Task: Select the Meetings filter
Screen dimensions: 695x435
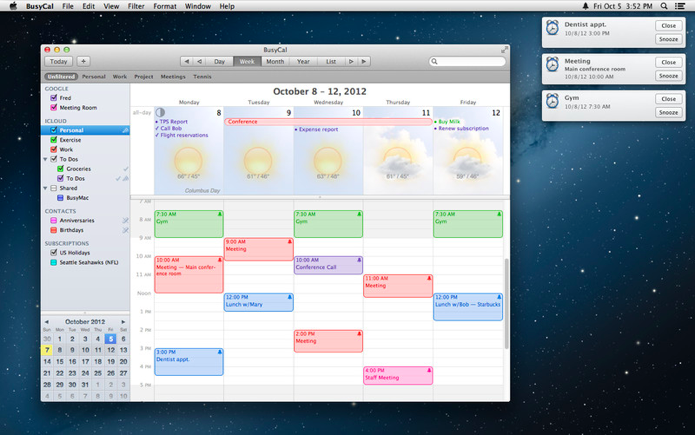Action: (173, 77)
